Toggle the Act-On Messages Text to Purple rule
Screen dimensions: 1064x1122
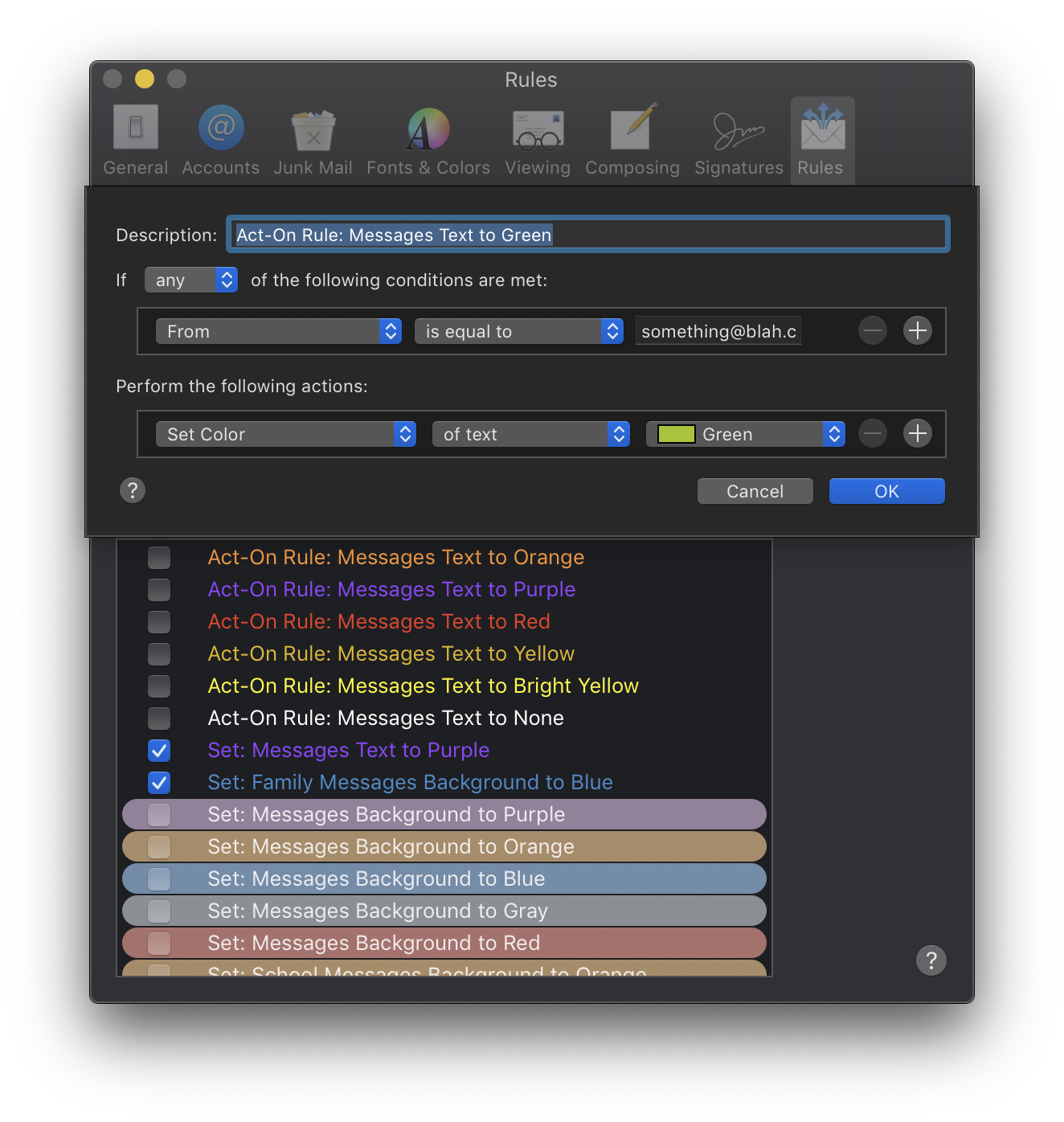pyautogui.click(x=159, y=589)
